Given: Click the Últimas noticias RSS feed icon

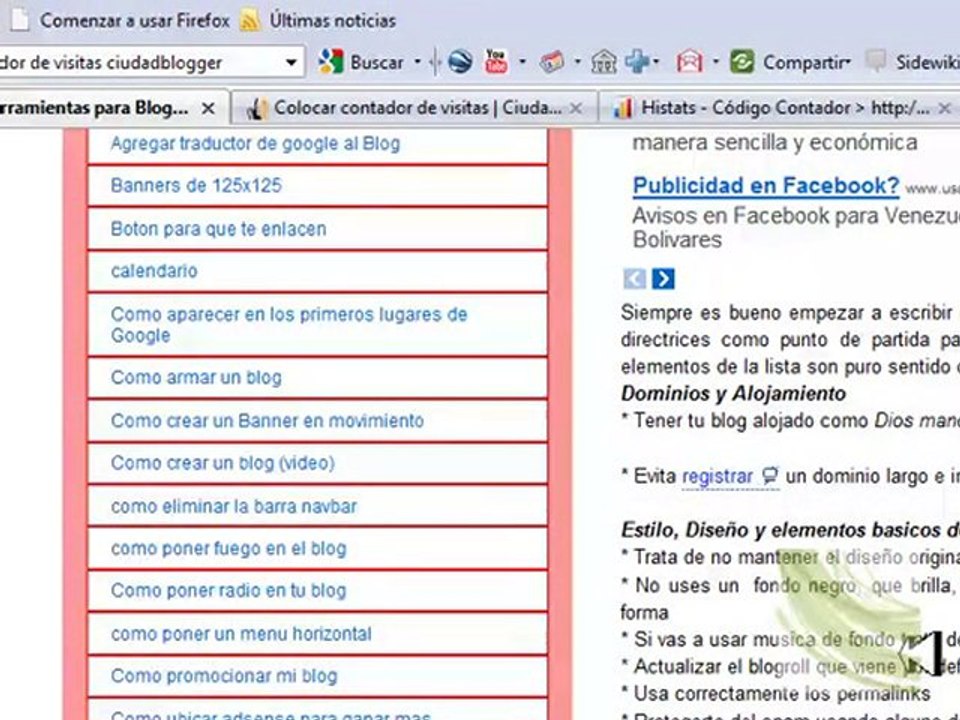Looking at the screenshot, I should 249,21.
